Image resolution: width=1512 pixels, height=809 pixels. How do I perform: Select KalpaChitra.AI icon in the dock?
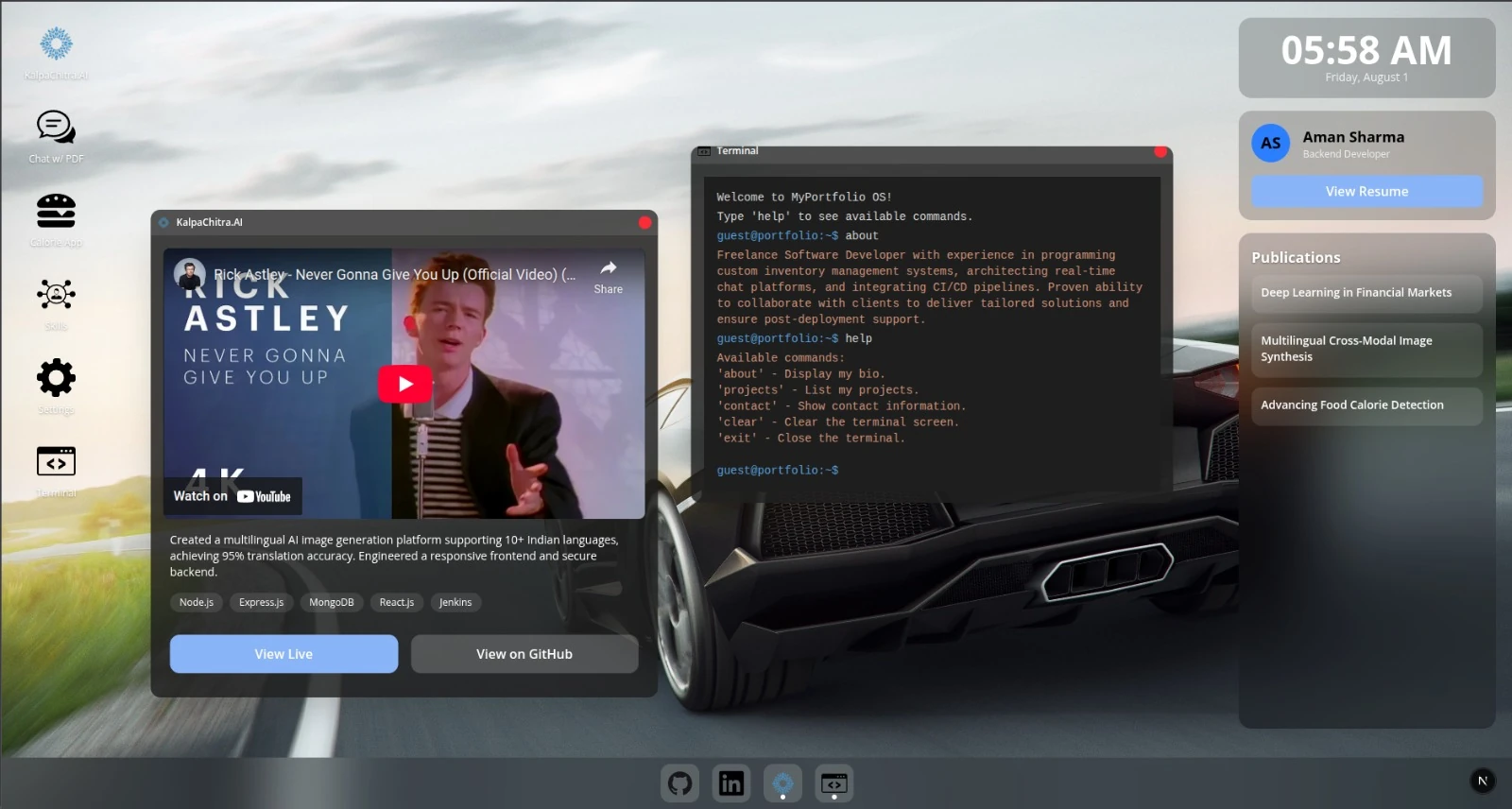click(x=782, y=783)
